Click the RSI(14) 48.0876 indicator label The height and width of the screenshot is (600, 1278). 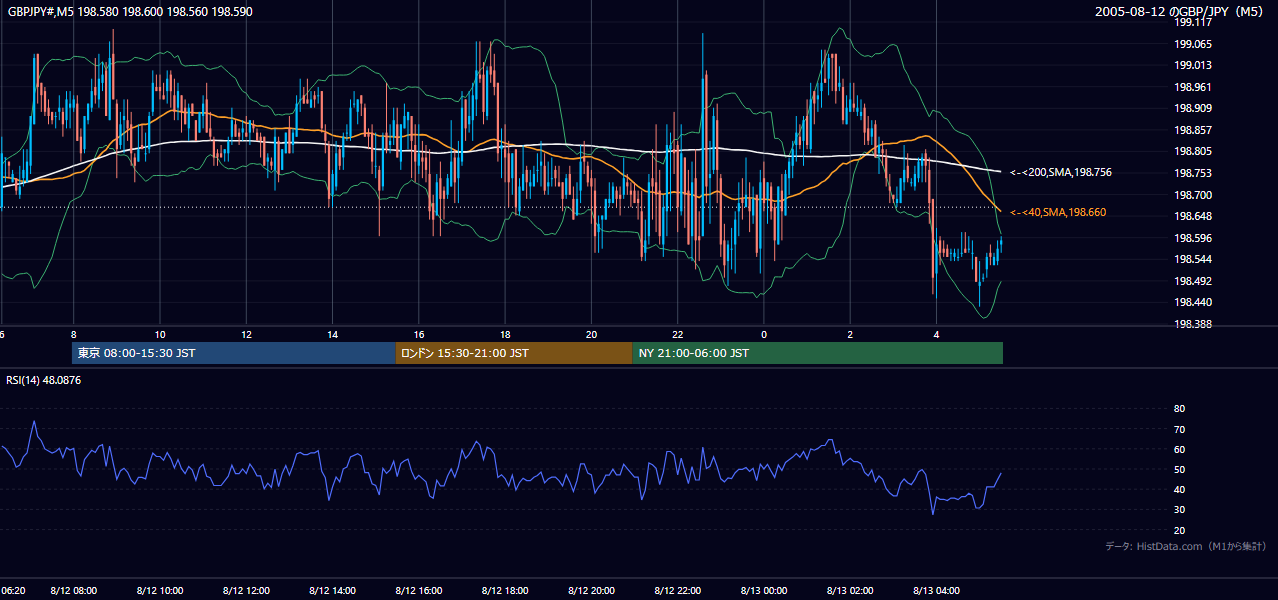point(44,380)
